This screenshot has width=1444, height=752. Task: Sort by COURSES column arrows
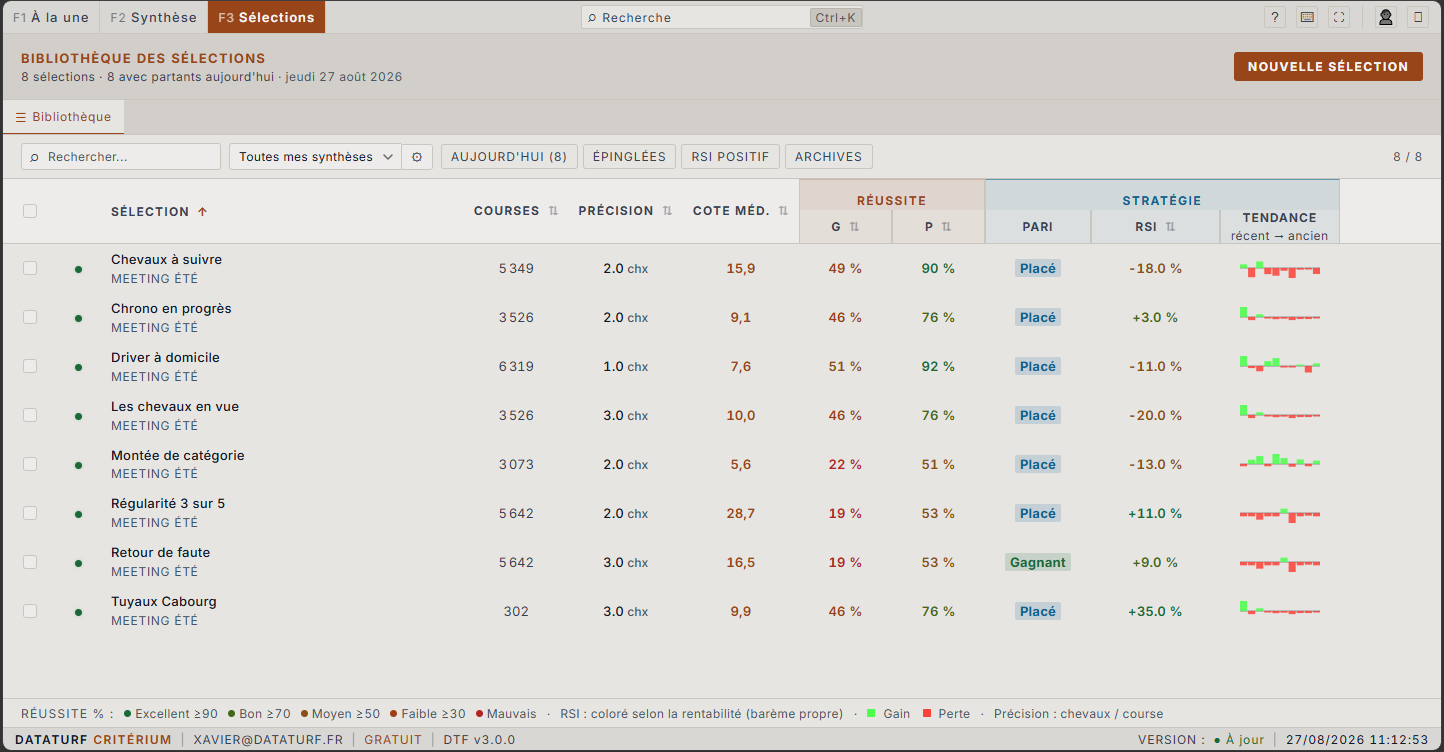(553, 211)
